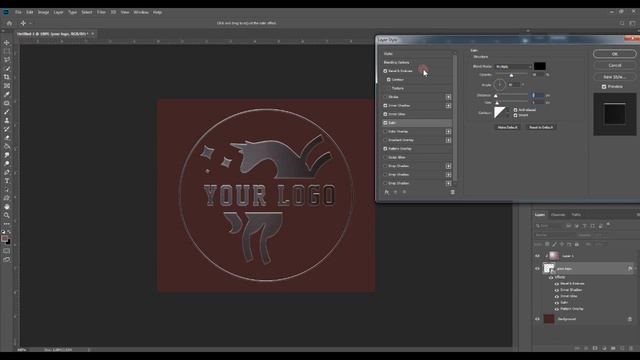The height and width of the screenshot is (360, 640).
Task: Switch to the Paths tab
Action: (x=576, y=215)
